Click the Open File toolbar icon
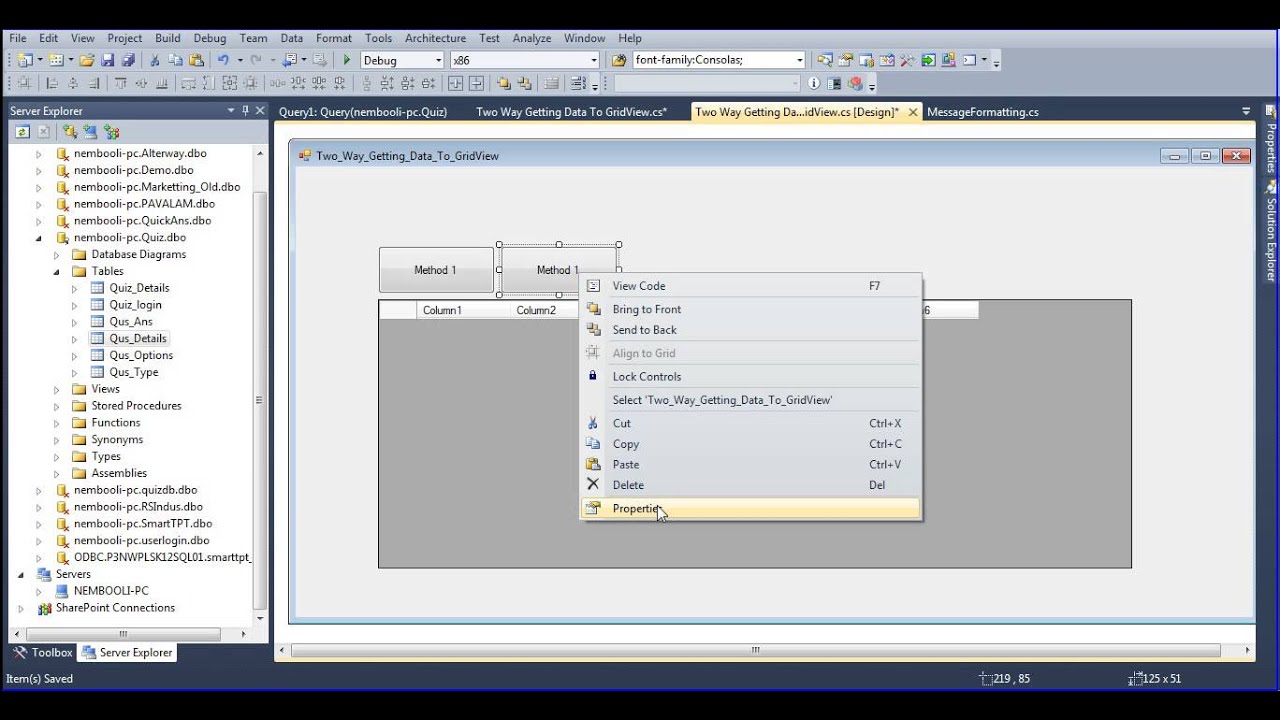This screenshot has height=720, width=1280. pyautogui.click(x=87, y=60)
